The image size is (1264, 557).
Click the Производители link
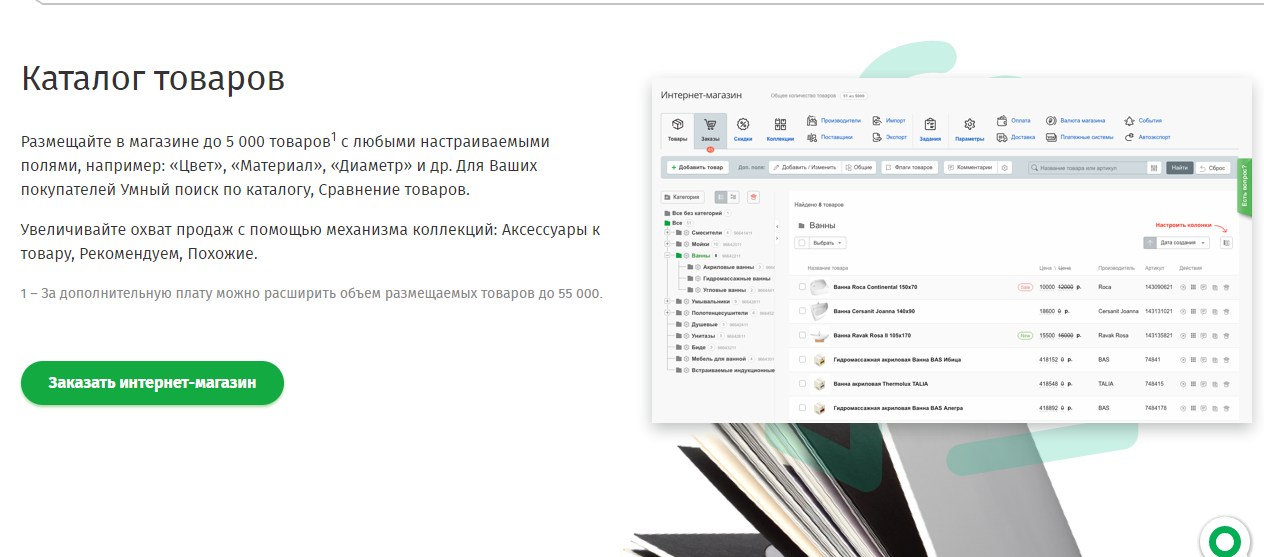point(839,120)
